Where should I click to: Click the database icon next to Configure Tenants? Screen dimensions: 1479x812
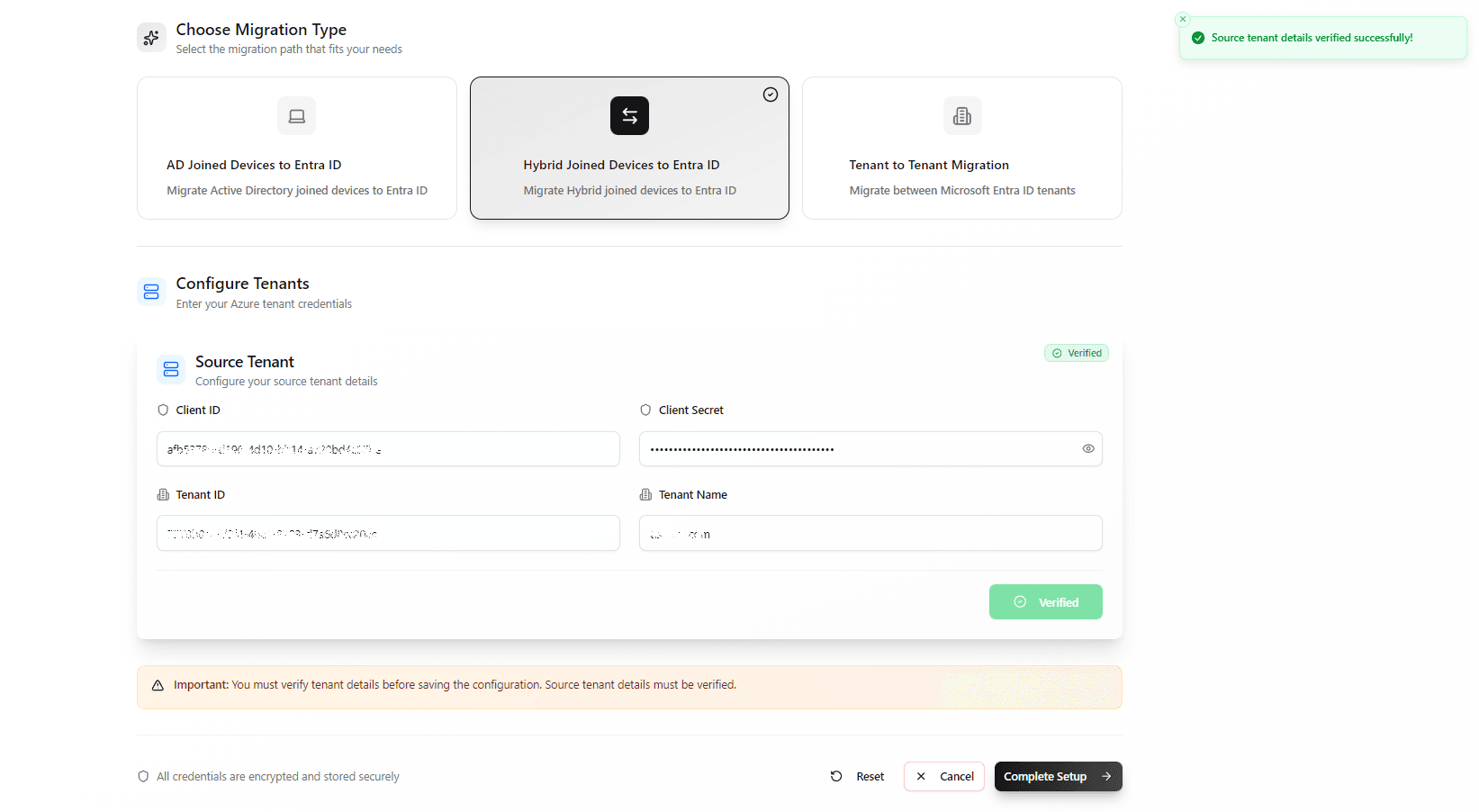(151, 291)
